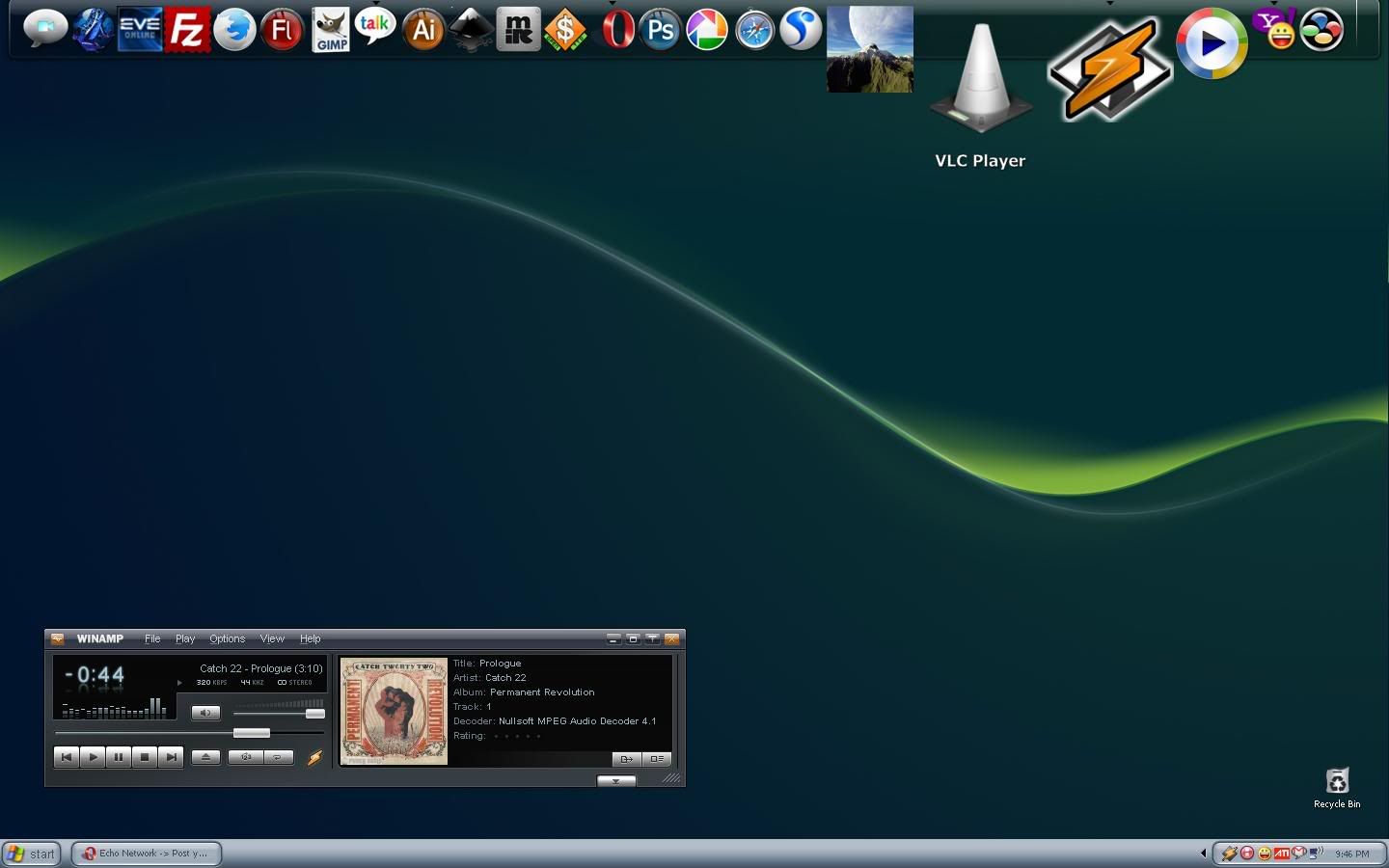
Task: Click the Permanent Revolution album art
Action: point(394,712)
